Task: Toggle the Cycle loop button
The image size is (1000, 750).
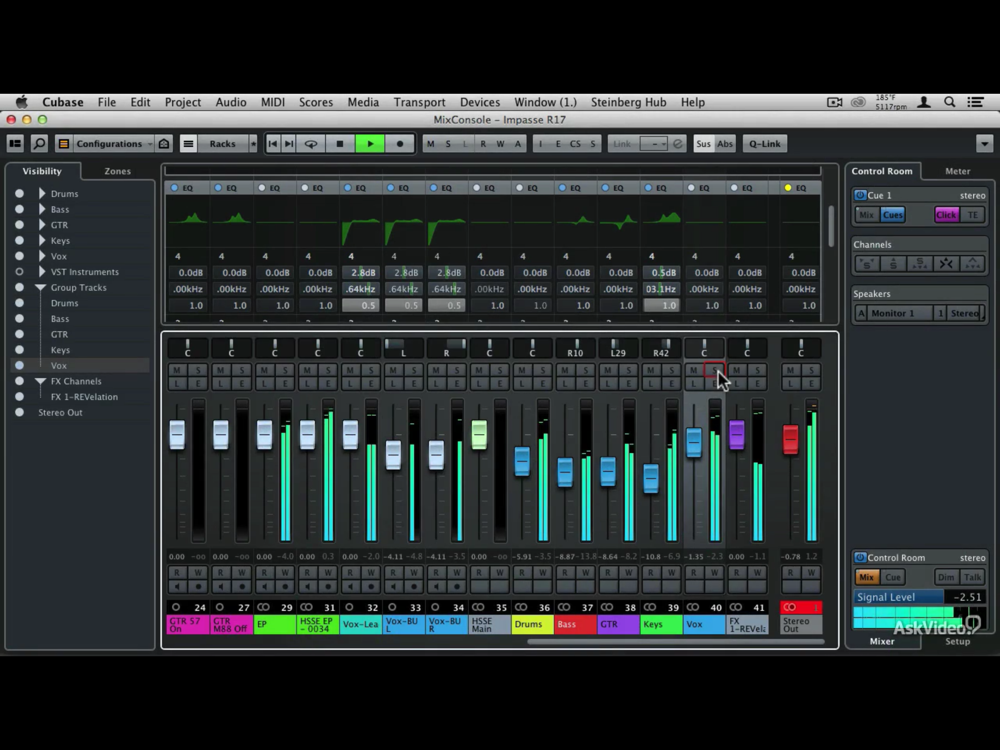Action: point(311,143)
